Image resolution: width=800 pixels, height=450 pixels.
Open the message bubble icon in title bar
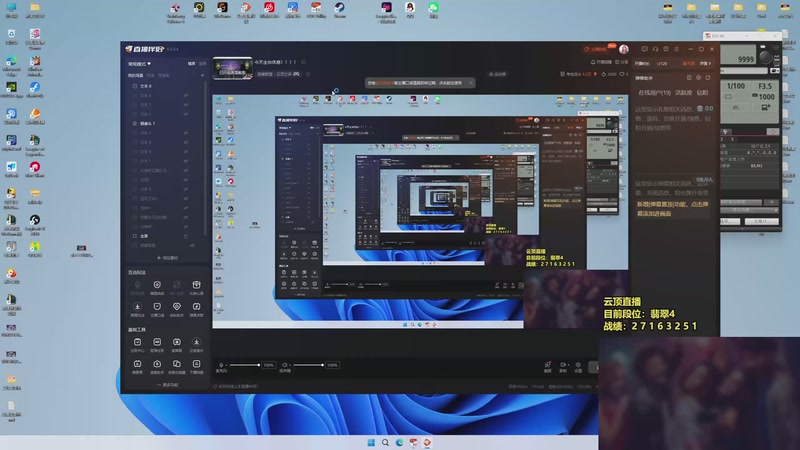point(644,49)
